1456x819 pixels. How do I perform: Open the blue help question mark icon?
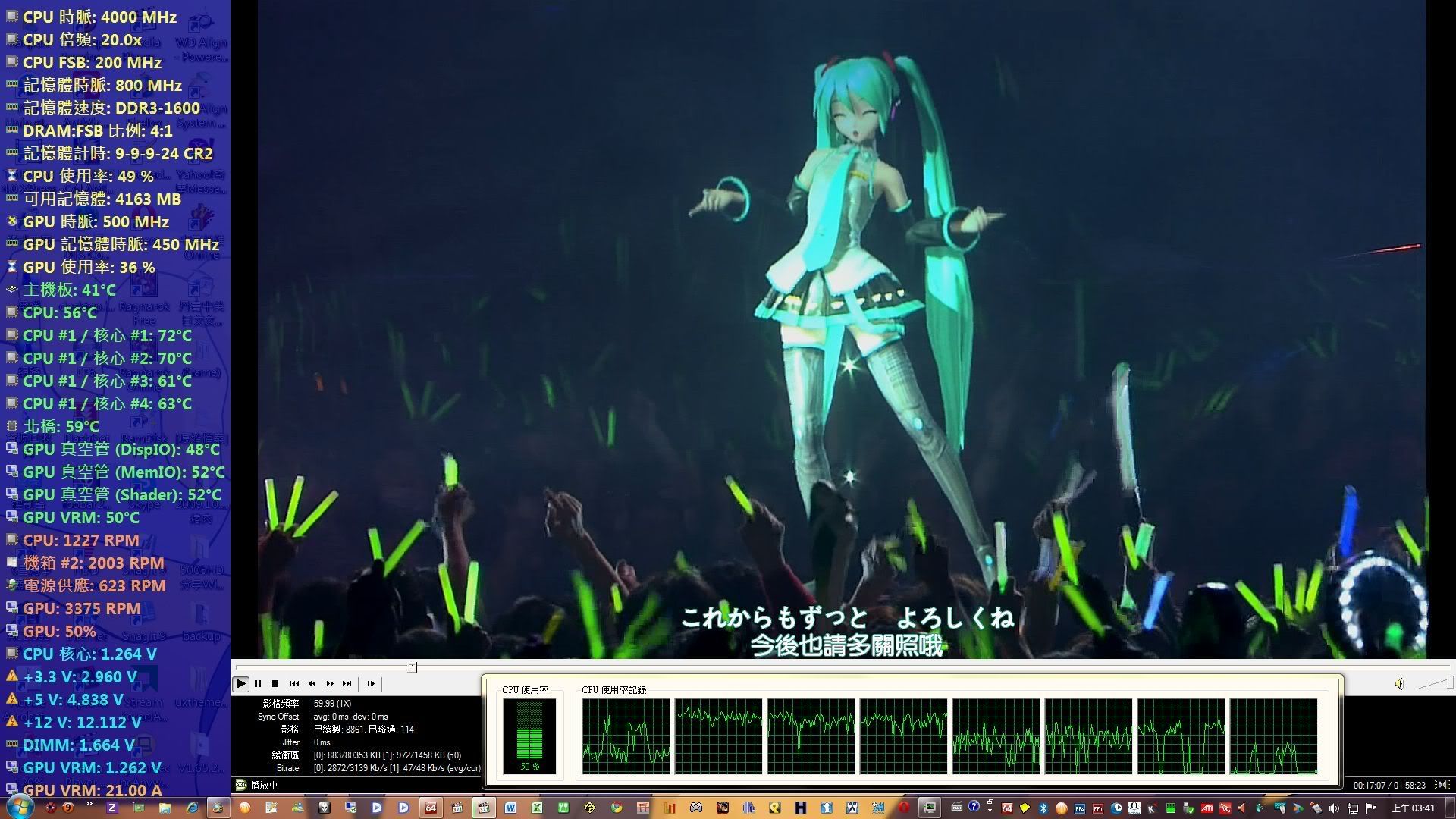(974, 806)
